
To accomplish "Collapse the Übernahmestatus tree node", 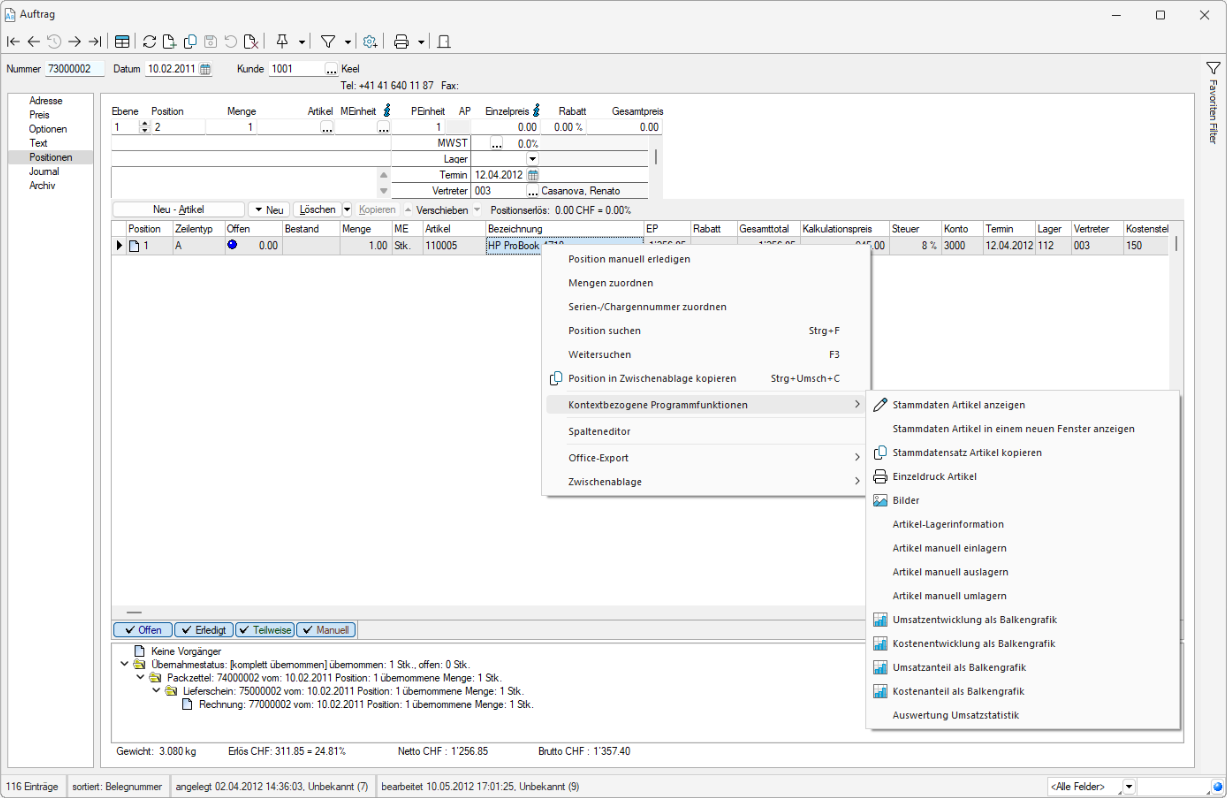I will point(123,664).
